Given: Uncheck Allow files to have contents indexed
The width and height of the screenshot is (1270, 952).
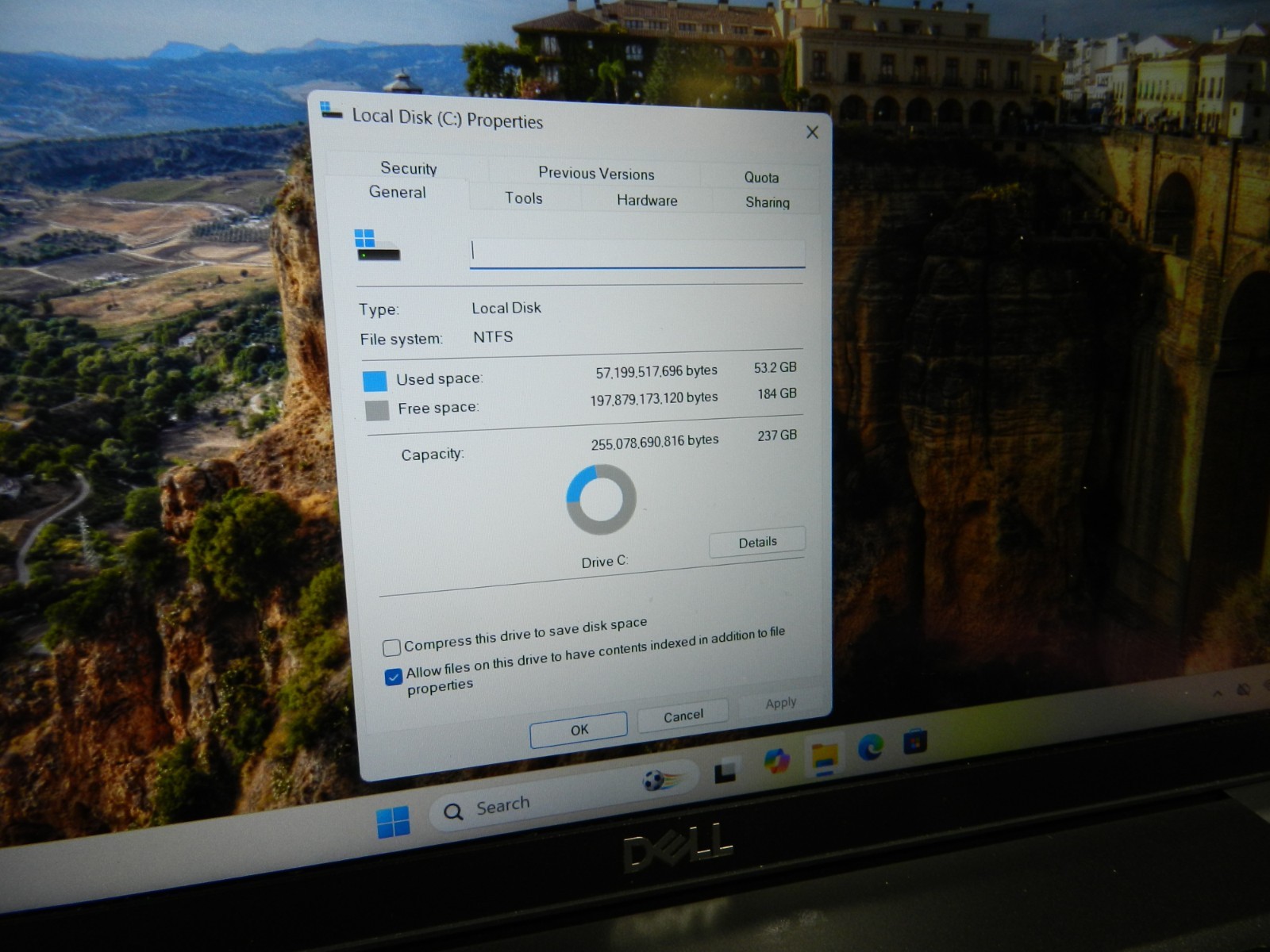Looking at the screenshot, I should [x=393, y=677].
